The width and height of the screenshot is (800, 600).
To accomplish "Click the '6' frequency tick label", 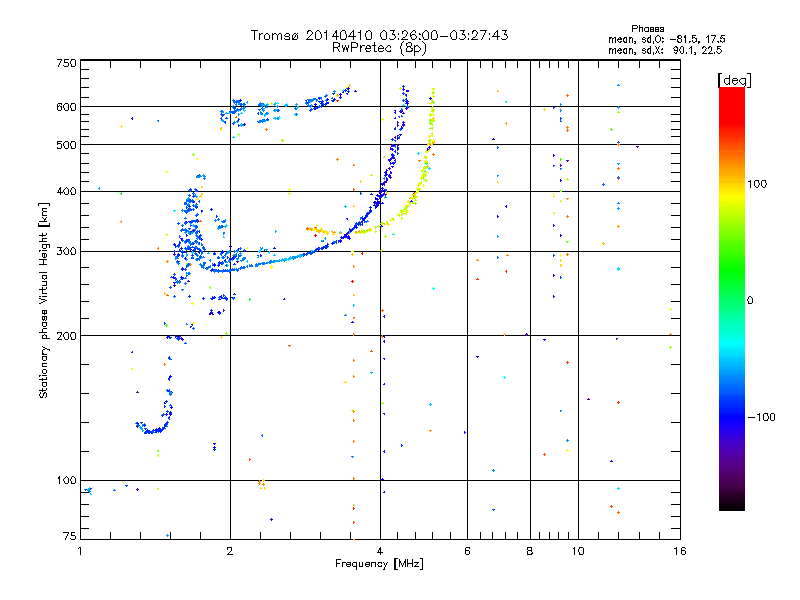I will 467,551.
